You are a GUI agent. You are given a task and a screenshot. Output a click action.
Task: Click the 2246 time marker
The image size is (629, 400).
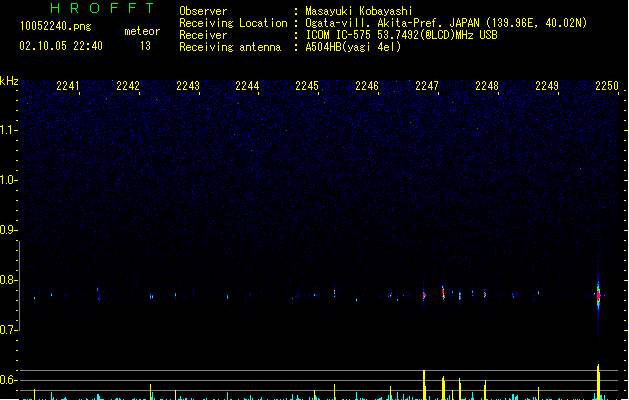(x=367, y=86)
